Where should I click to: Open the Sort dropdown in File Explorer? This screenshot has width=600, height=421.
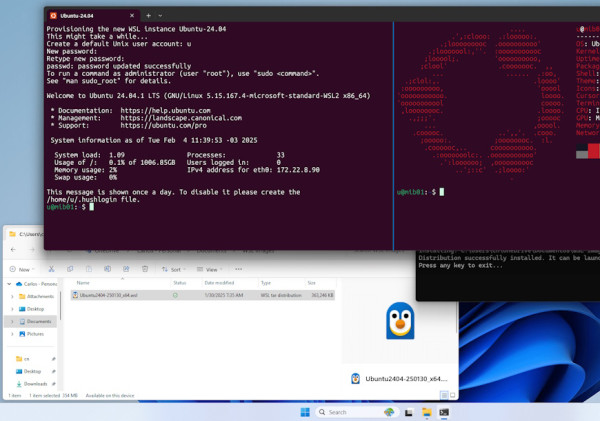(x=174, y=269)
